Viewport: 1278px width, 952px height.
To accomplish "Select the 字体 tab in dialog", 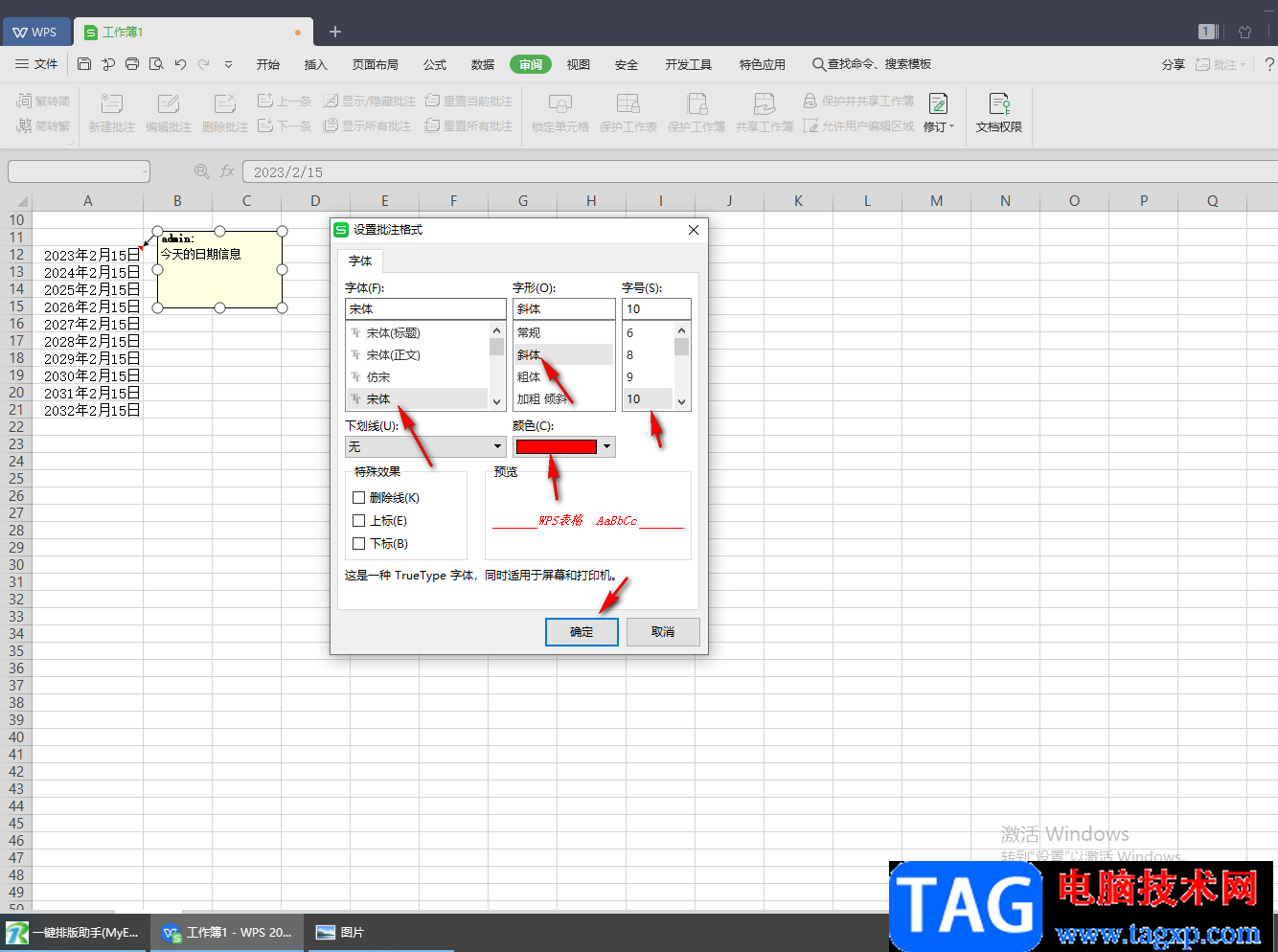I will [360, 261].
